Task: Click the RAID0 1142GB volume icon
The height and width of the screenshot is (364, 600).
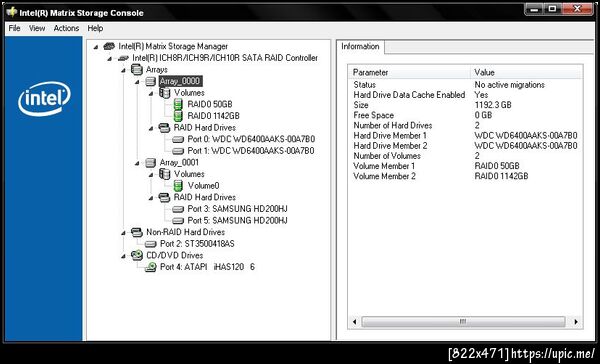Action: [x=178, y=116]
